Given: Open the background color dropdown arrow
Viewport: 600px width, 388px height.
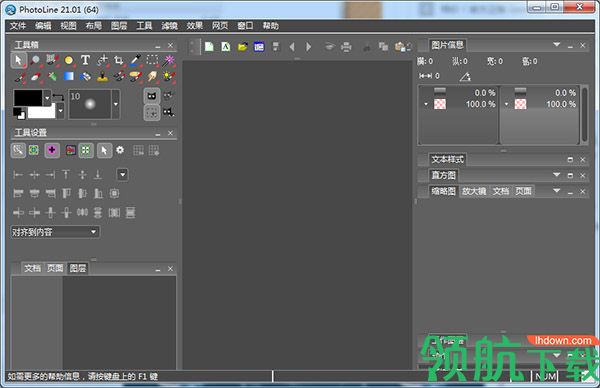Looking at the screenshot, I should coord(60,111).
